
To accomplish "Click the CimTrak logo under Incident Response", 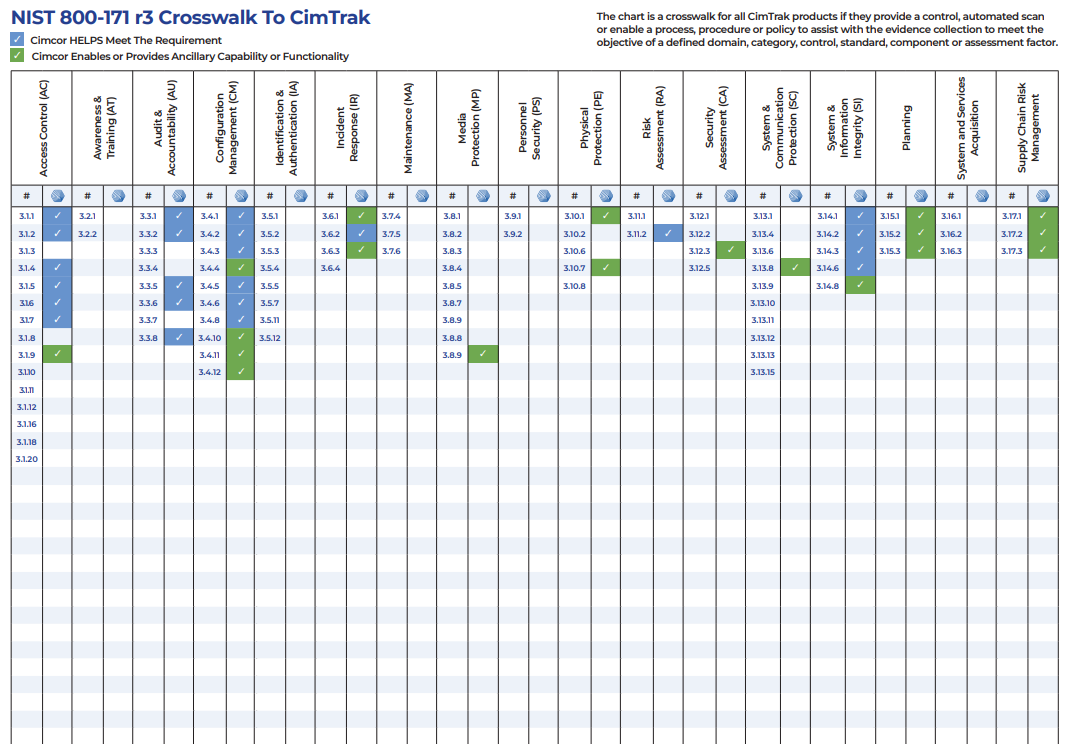I will pos(362,196).
